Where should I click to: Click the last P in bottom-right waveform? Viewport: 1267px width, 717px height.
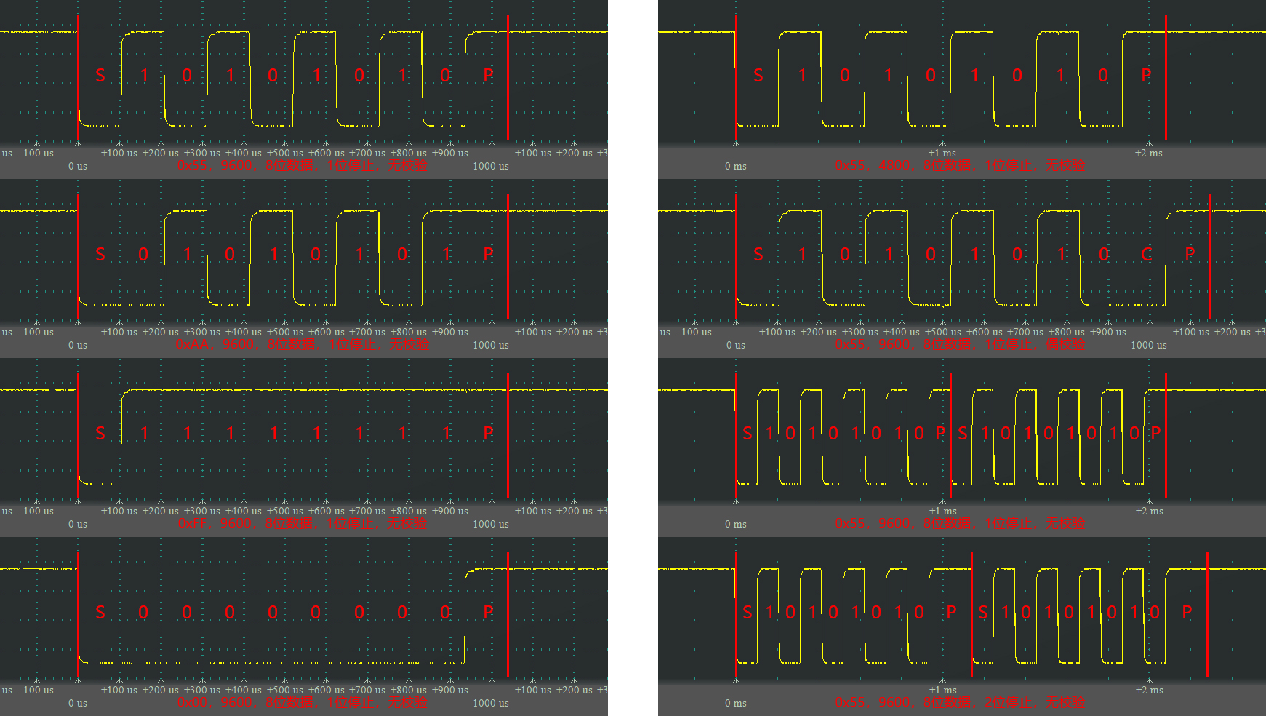(x=1187, y=612)
